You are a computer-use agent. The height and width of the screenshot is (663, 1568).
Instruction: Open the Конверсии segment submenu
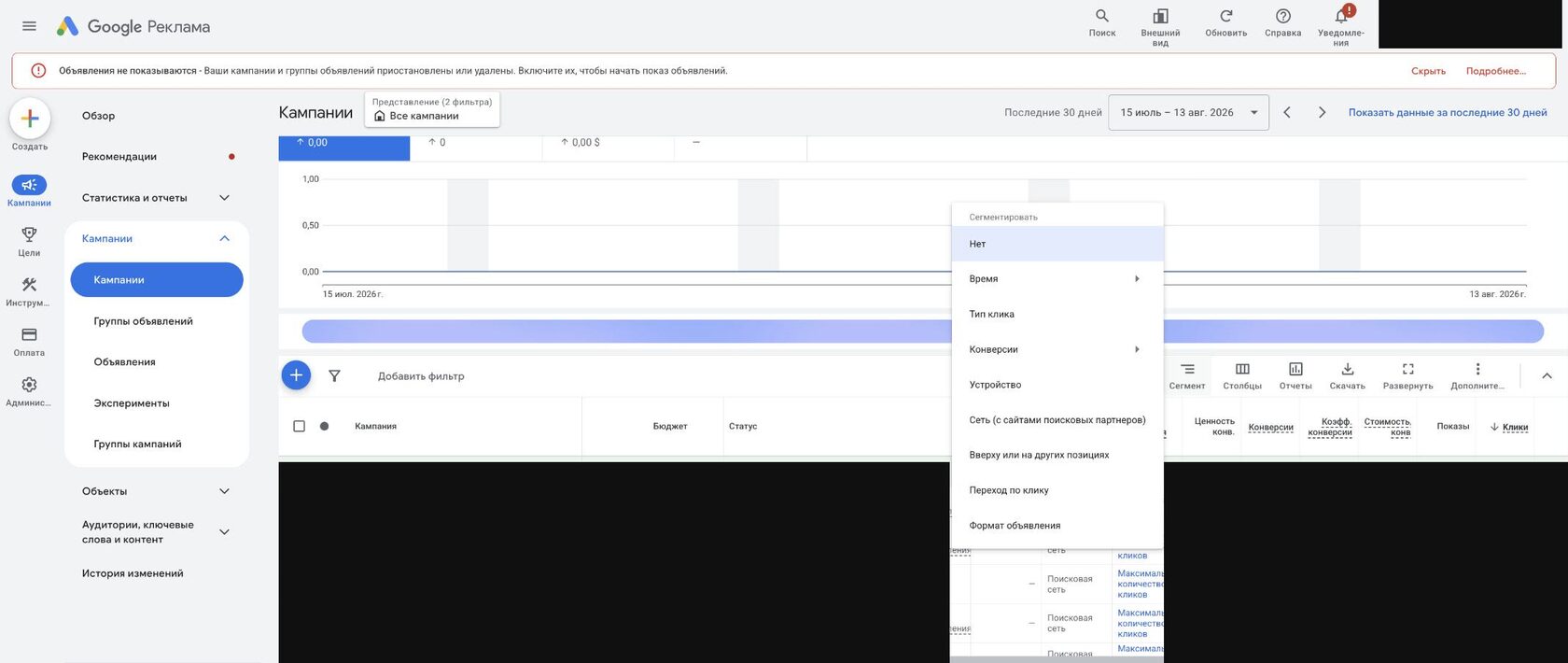(x=1057, y=349)
